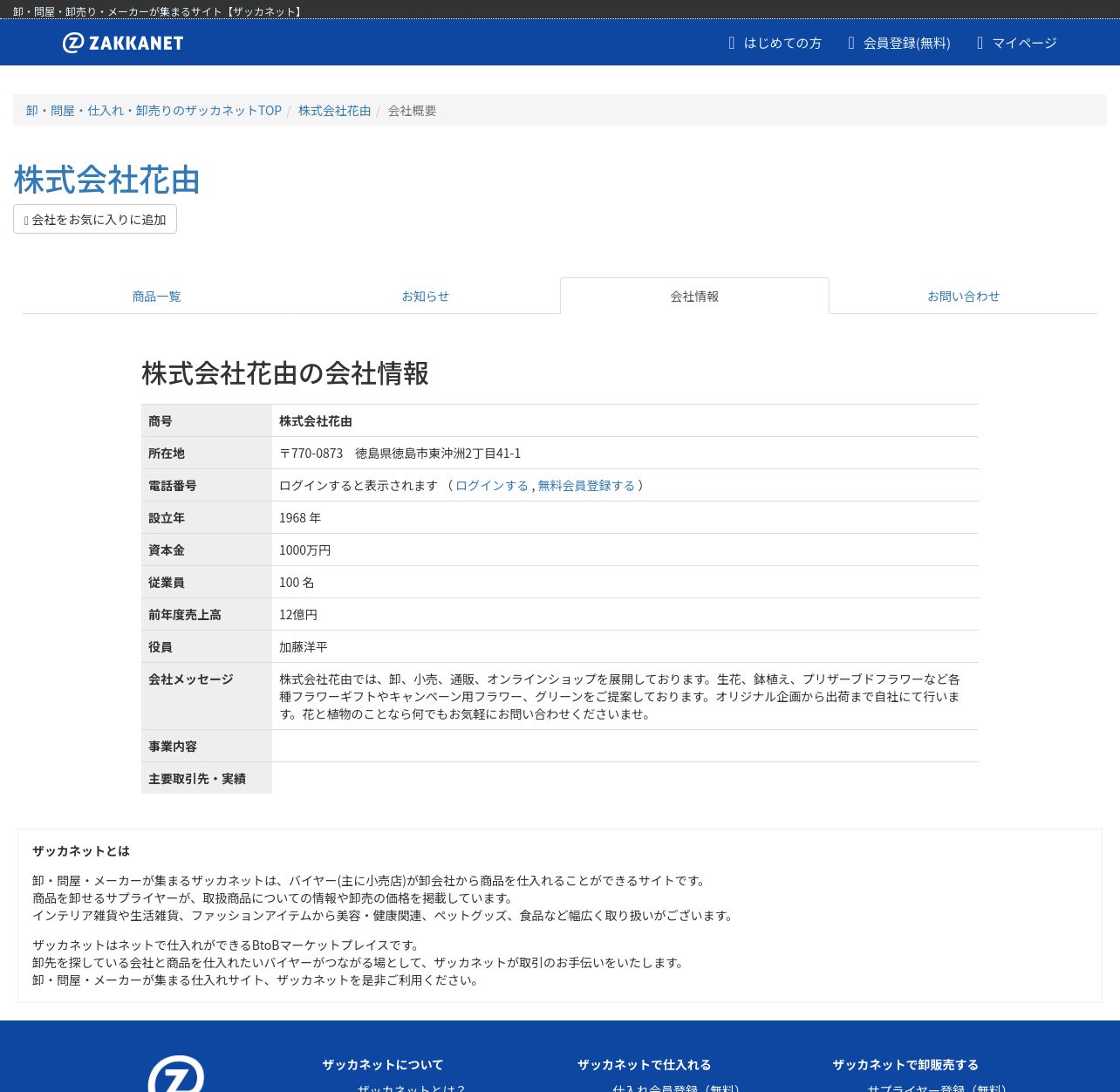Go to マイページ in the header
The width and height of the screenshot is (1120, 1092).
1016,43
